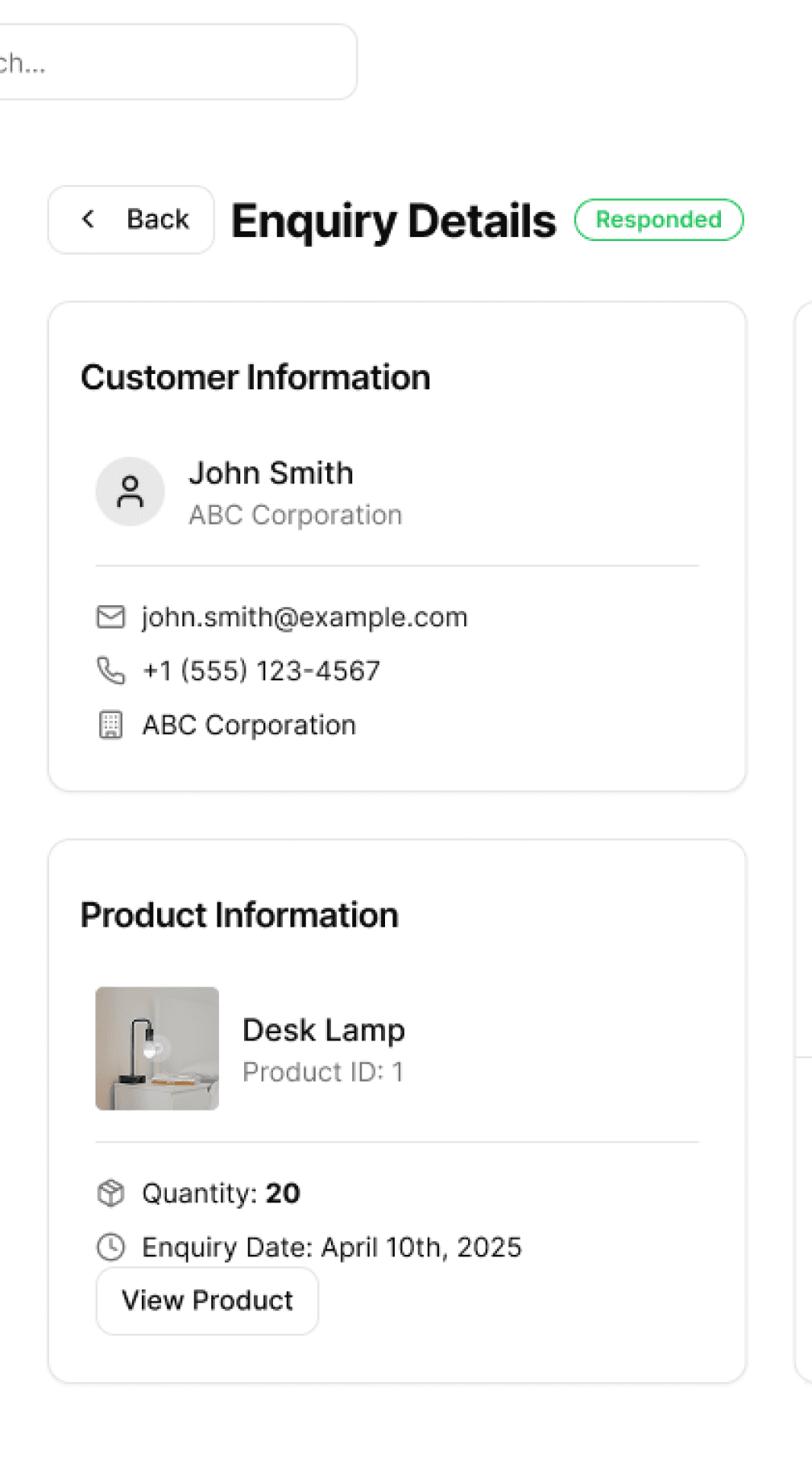812x1470 pixels.
Task: Click the +1 (555) 123-4567 phone number
Action: tap(261, 671)
